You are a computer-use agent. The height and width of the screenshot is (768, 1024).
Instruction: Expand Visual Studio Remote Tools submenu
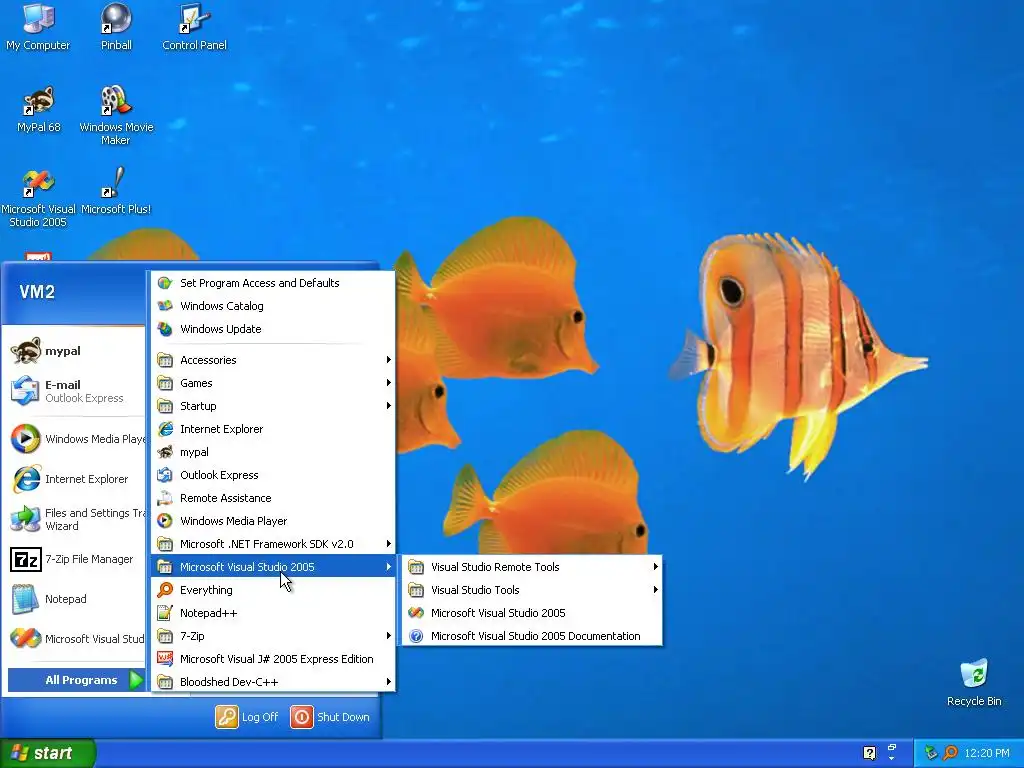(532, 567)
